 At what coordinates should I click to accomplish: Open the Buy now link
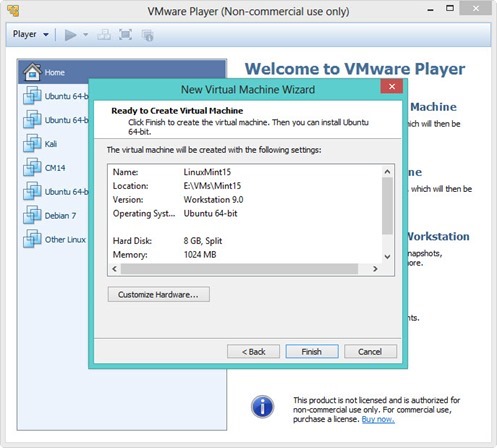pyautogui.click(x=378, y=419)
